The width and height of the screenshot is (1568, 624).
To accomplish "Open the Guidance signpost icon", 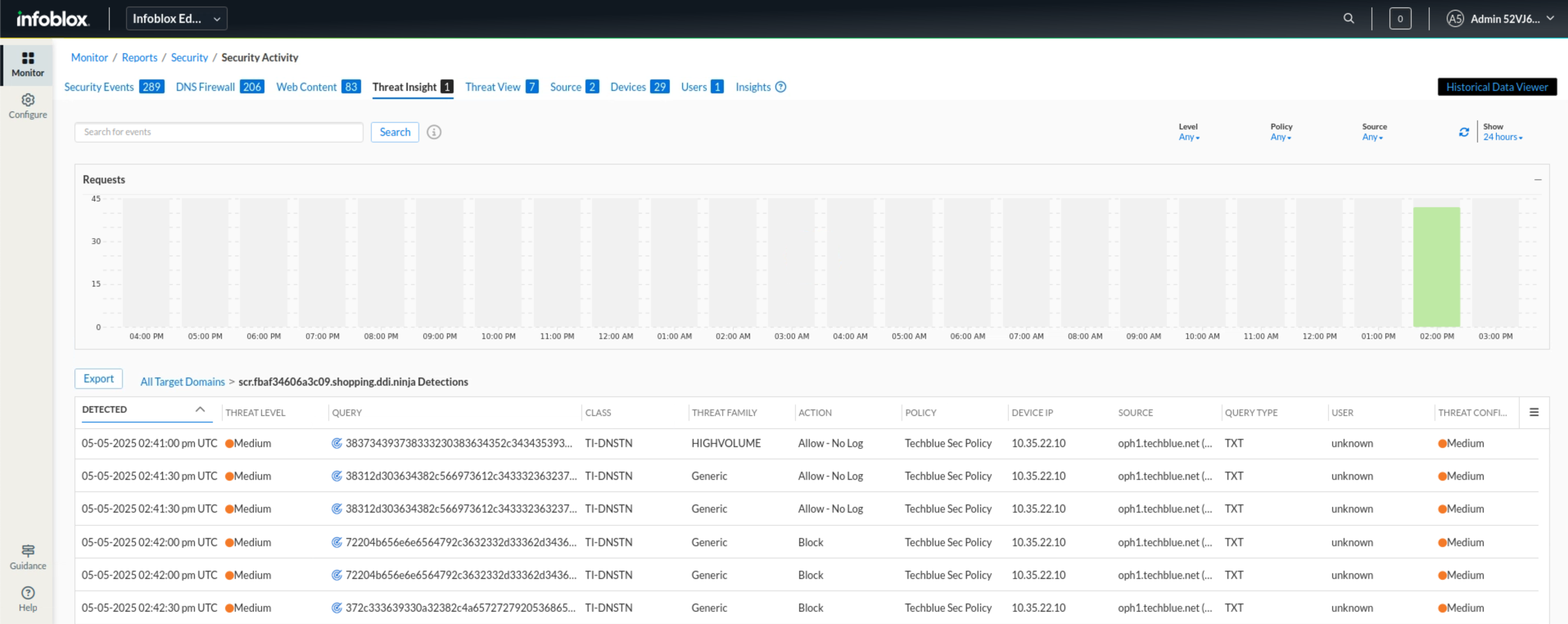I will pyautogui.click(x=28, y=550).
